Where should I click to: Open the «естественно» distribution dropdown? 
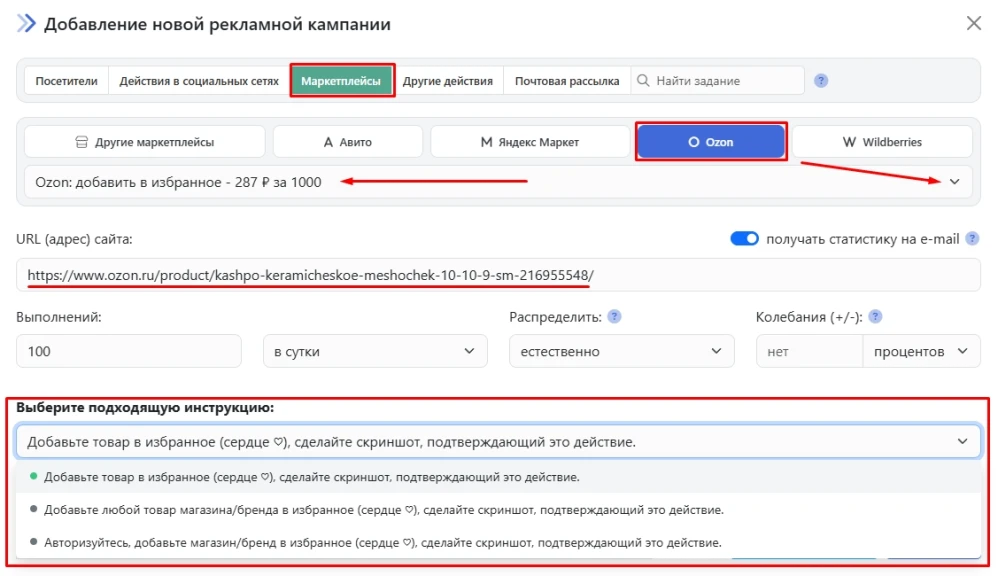622,351
